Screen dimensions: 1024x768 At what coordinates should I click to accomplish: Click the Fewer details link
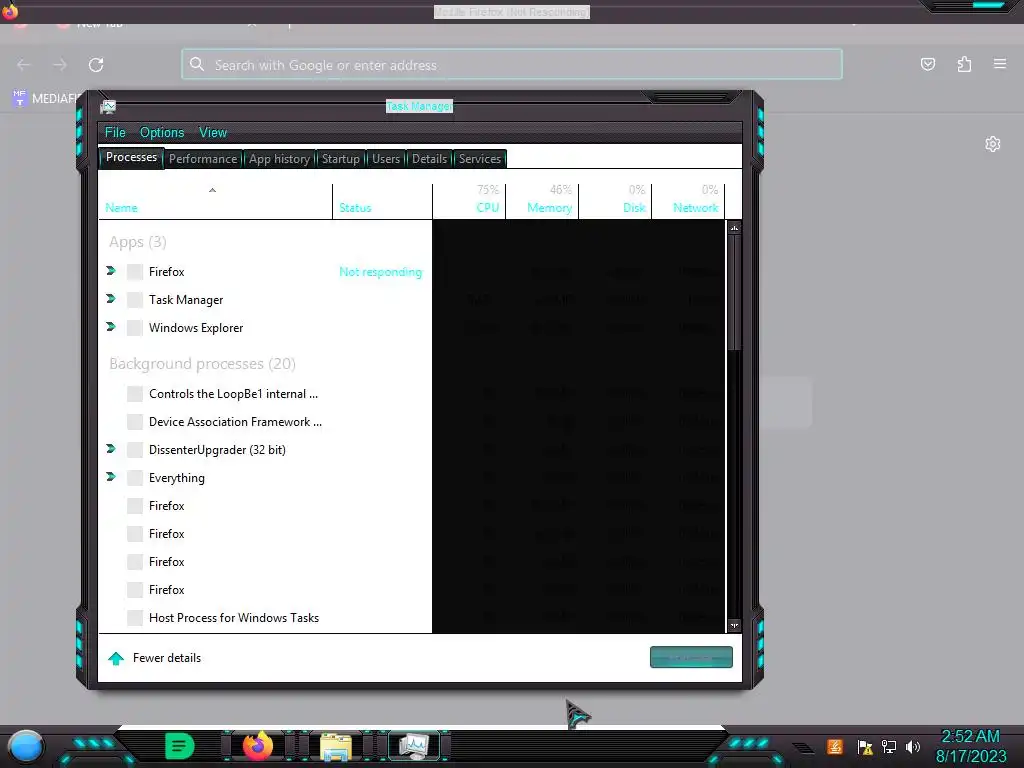[167, 658]
